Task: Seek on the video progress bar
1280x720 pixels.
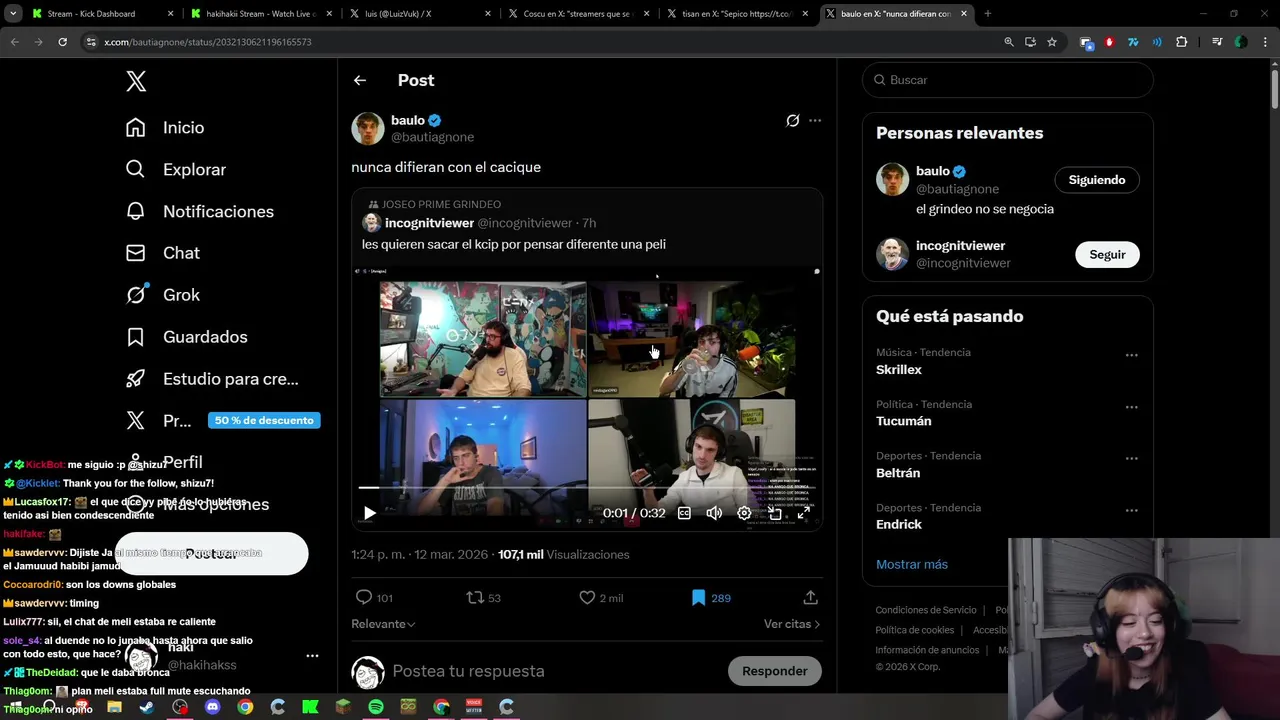Action: pyautogui.click(x=587, y=488)
